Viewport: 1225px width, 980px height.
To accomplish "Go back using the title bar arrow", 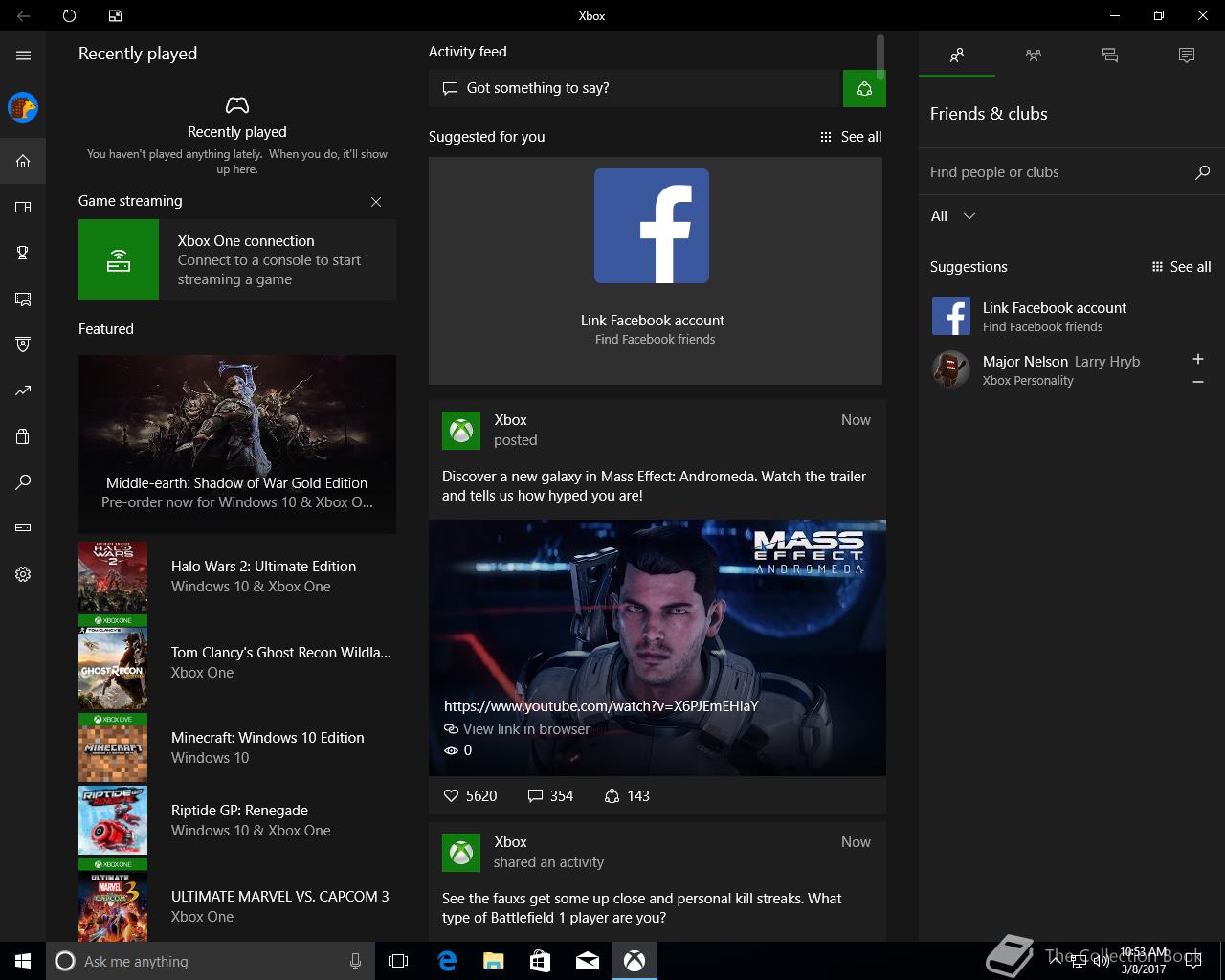I will click(x=23, y=15).
